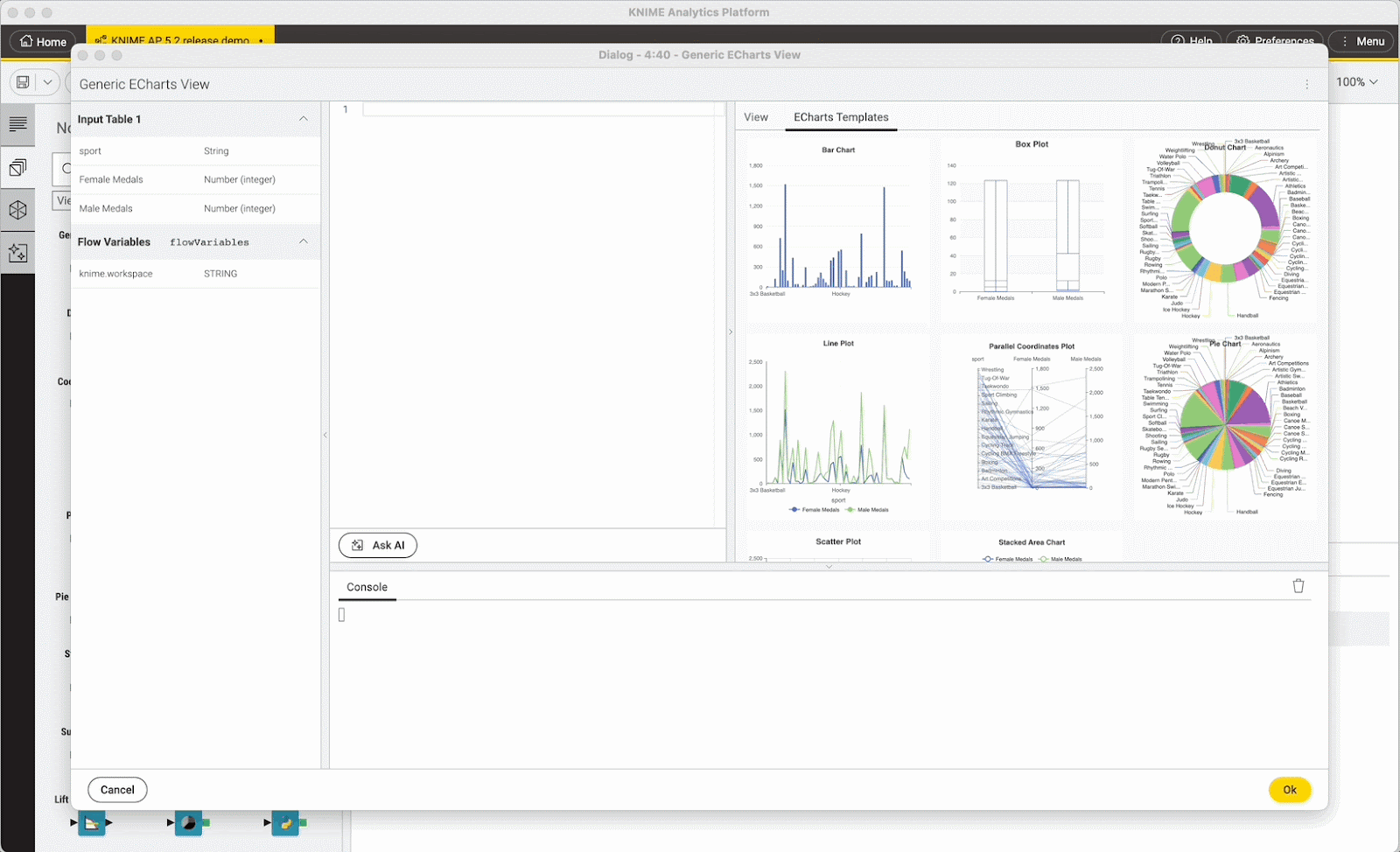Collapse the right panel splitter arrow
This screenshot has width=1400, height=852.
tap(731, 332)
